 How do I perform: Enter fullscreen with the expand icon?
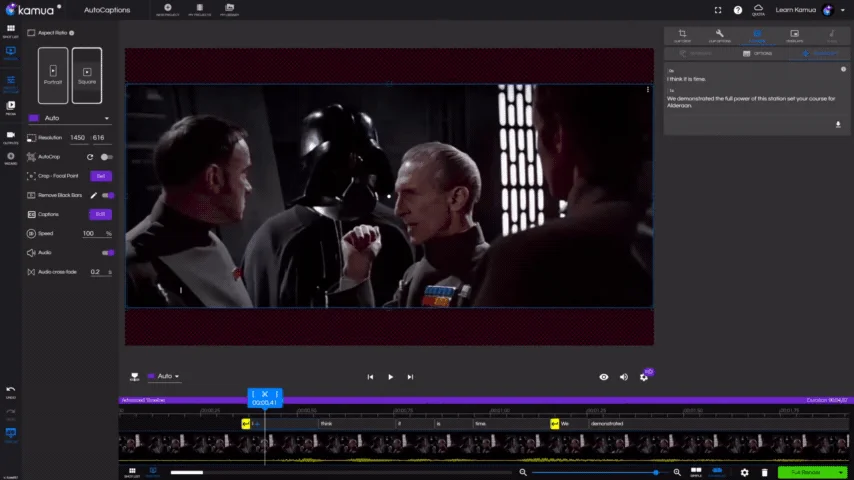(718, 10)
